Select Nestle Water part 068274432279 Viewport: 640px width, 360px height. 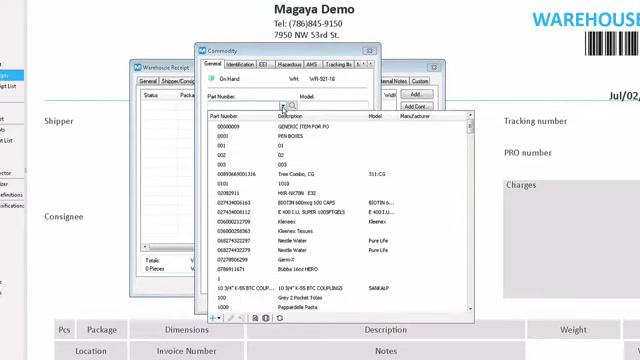(338, 250)
